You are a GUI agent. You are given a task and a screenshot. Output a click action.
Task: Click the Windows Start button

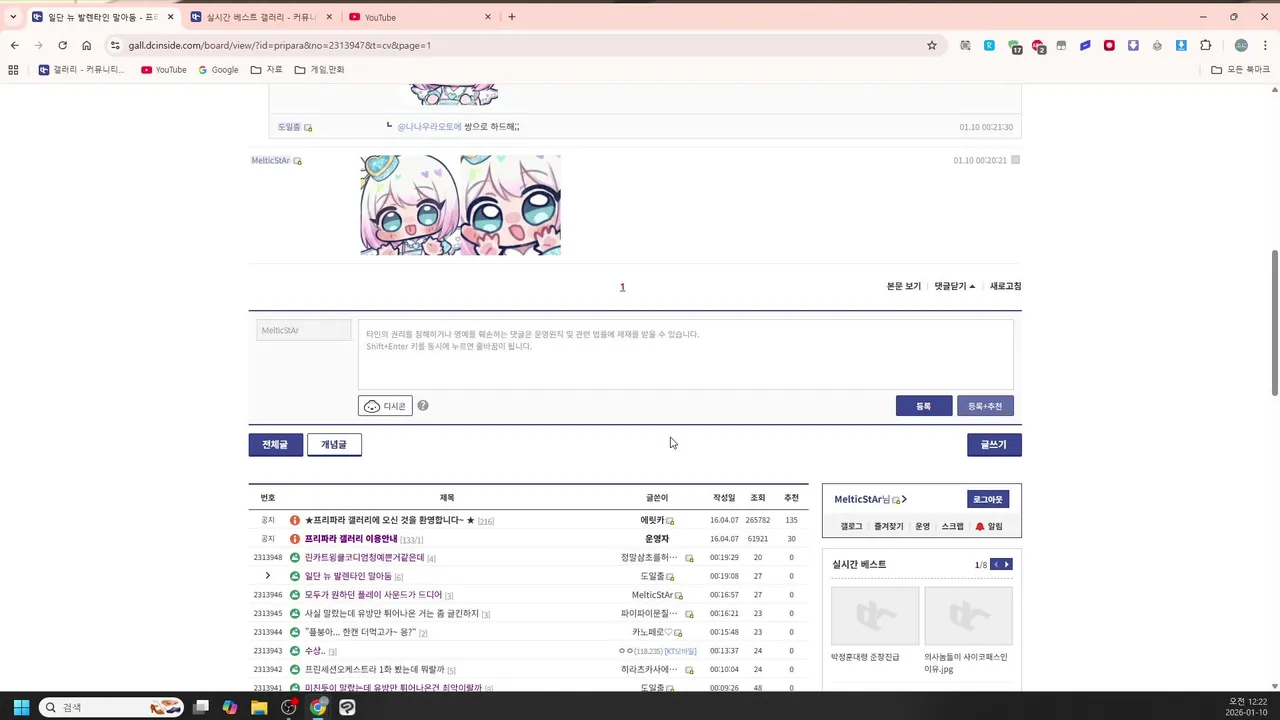(x=21, y=707)
